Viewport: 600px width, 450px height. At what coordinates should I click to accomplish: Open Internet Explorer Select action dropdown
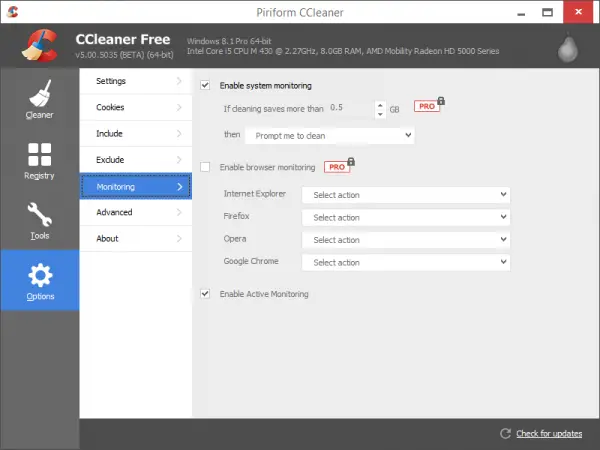406,195
